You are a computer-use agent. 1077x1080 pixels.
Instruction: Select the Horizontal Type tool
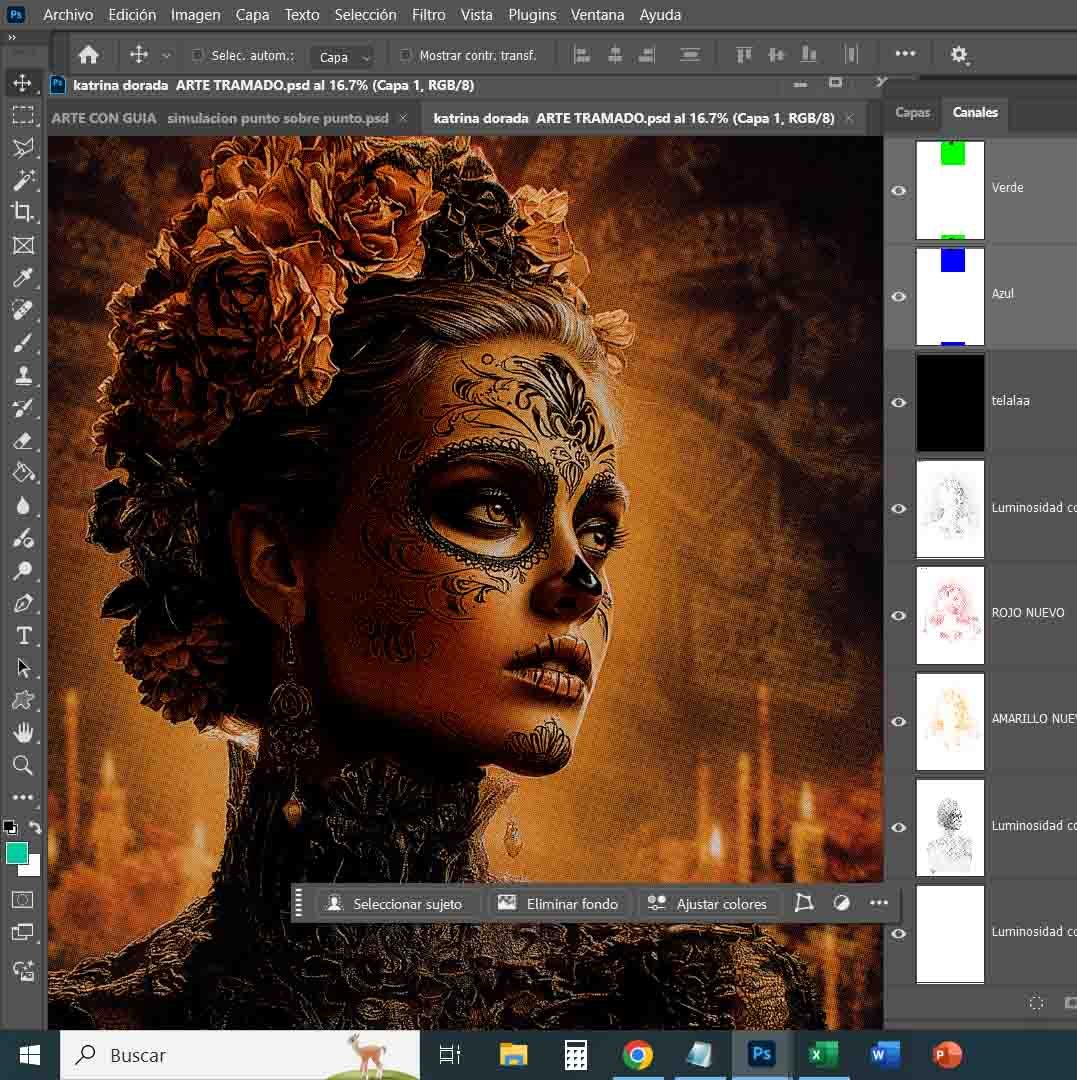pyautogui.click(x=23, y=636)
